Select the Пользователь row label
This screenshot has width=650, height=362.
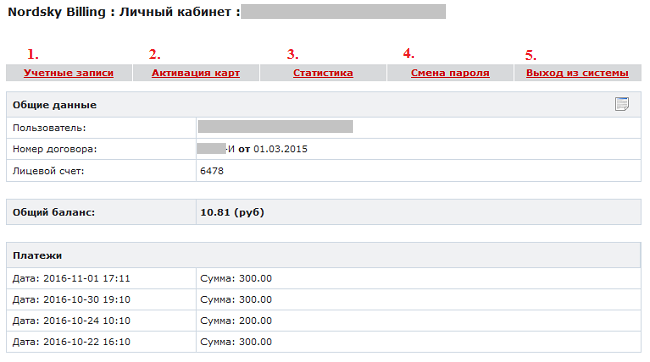49,128
